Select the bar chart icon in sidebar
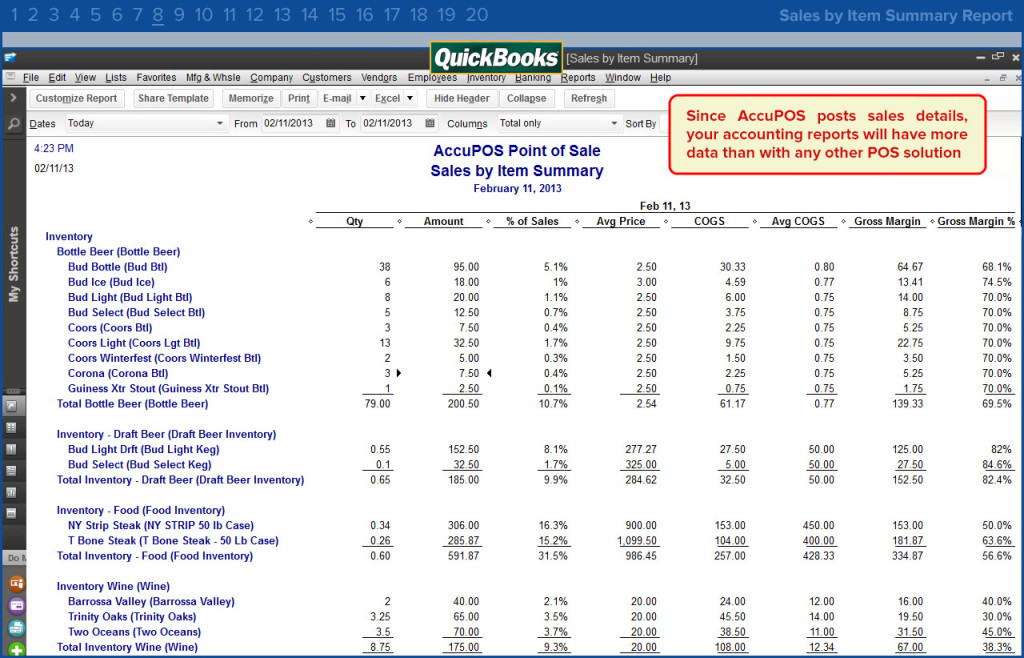The image size is (1024, 658). coord(12,492)
